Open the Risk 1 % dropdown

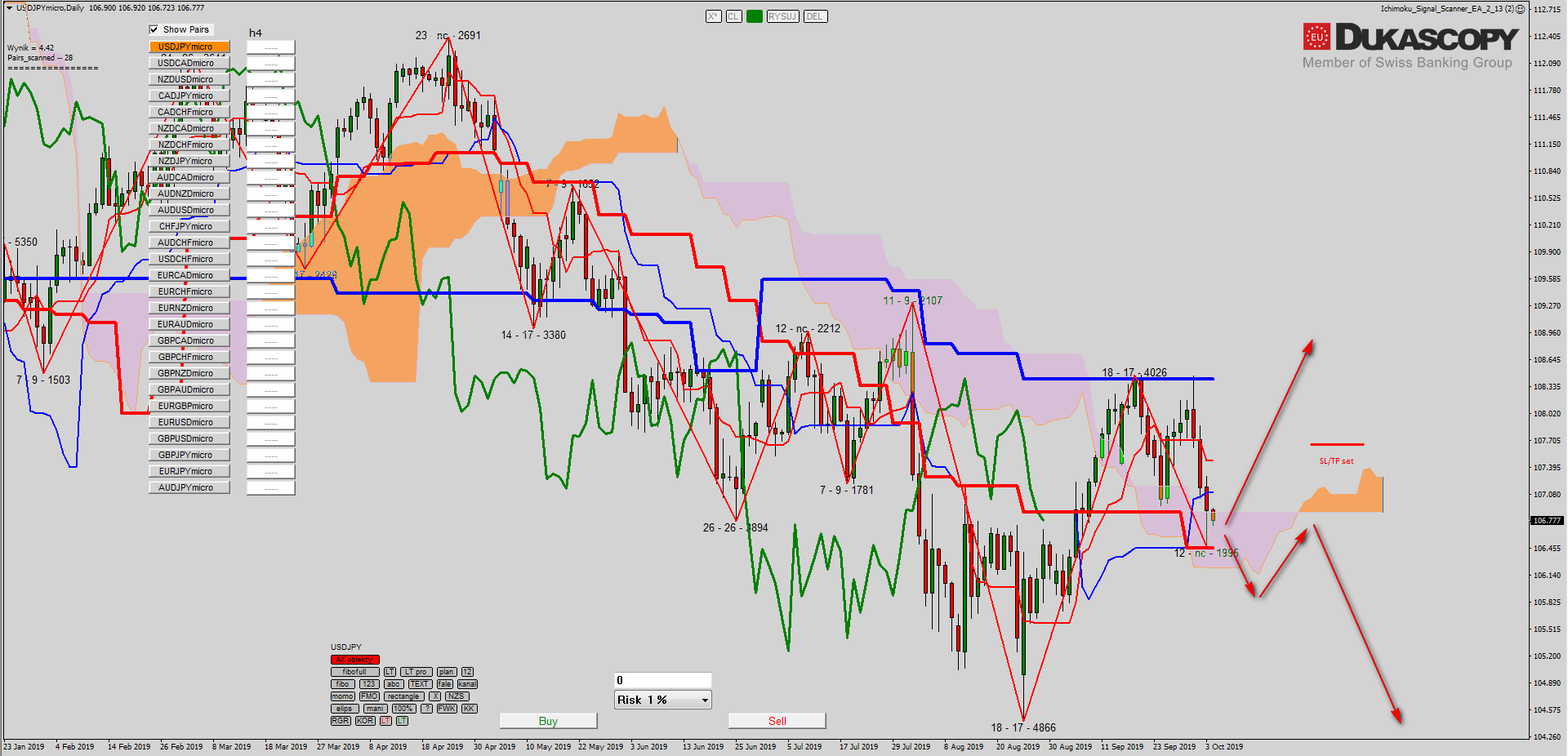[x=662, y=700]
